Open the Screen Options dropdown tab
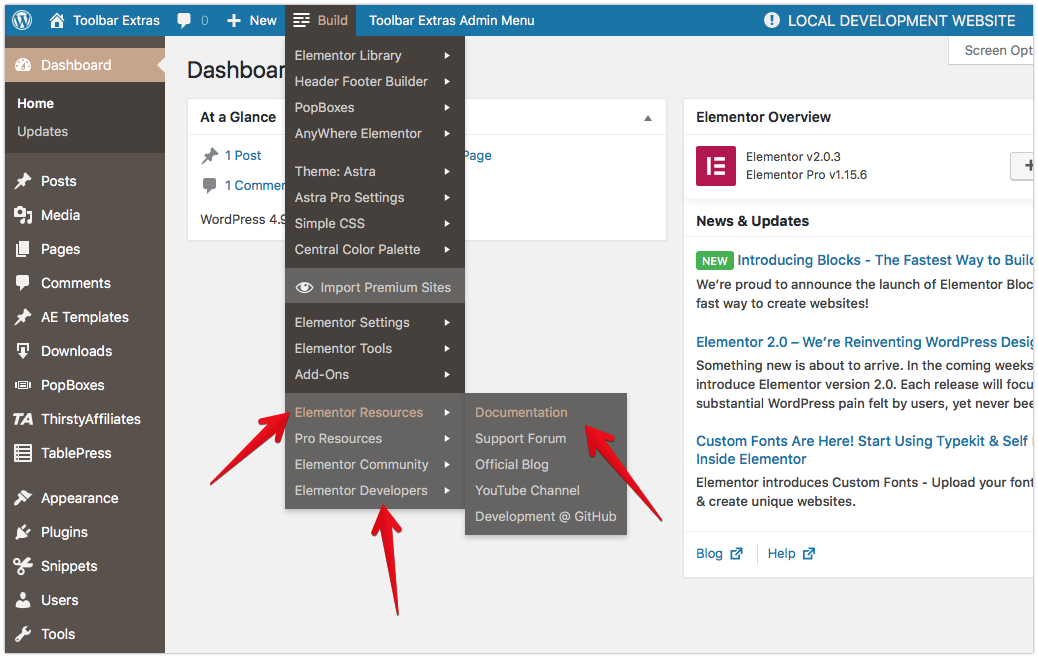The image size is (1038, 658). click(x=995, y=51)
